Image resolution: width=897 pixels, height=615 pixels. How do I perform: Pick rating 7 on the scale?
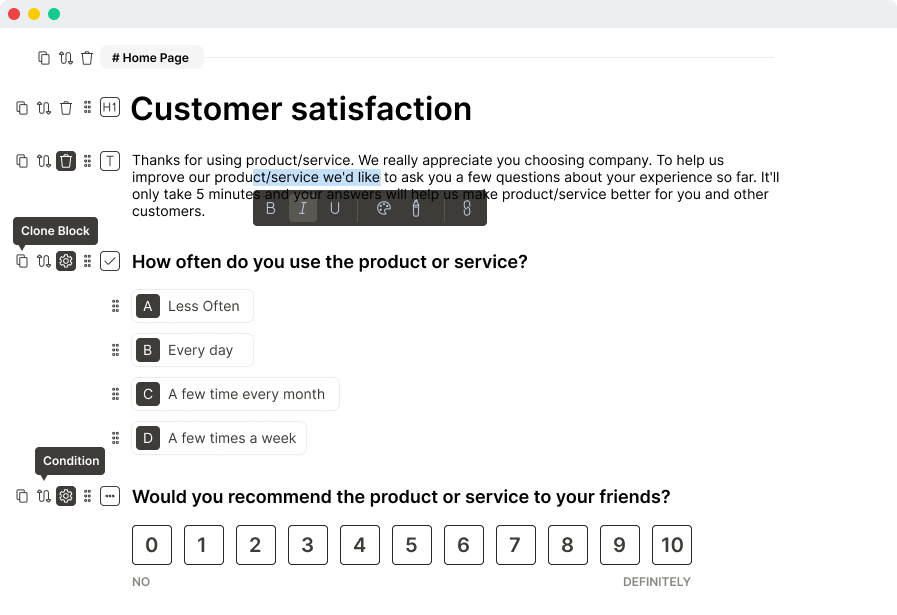(x=515, y=545)
